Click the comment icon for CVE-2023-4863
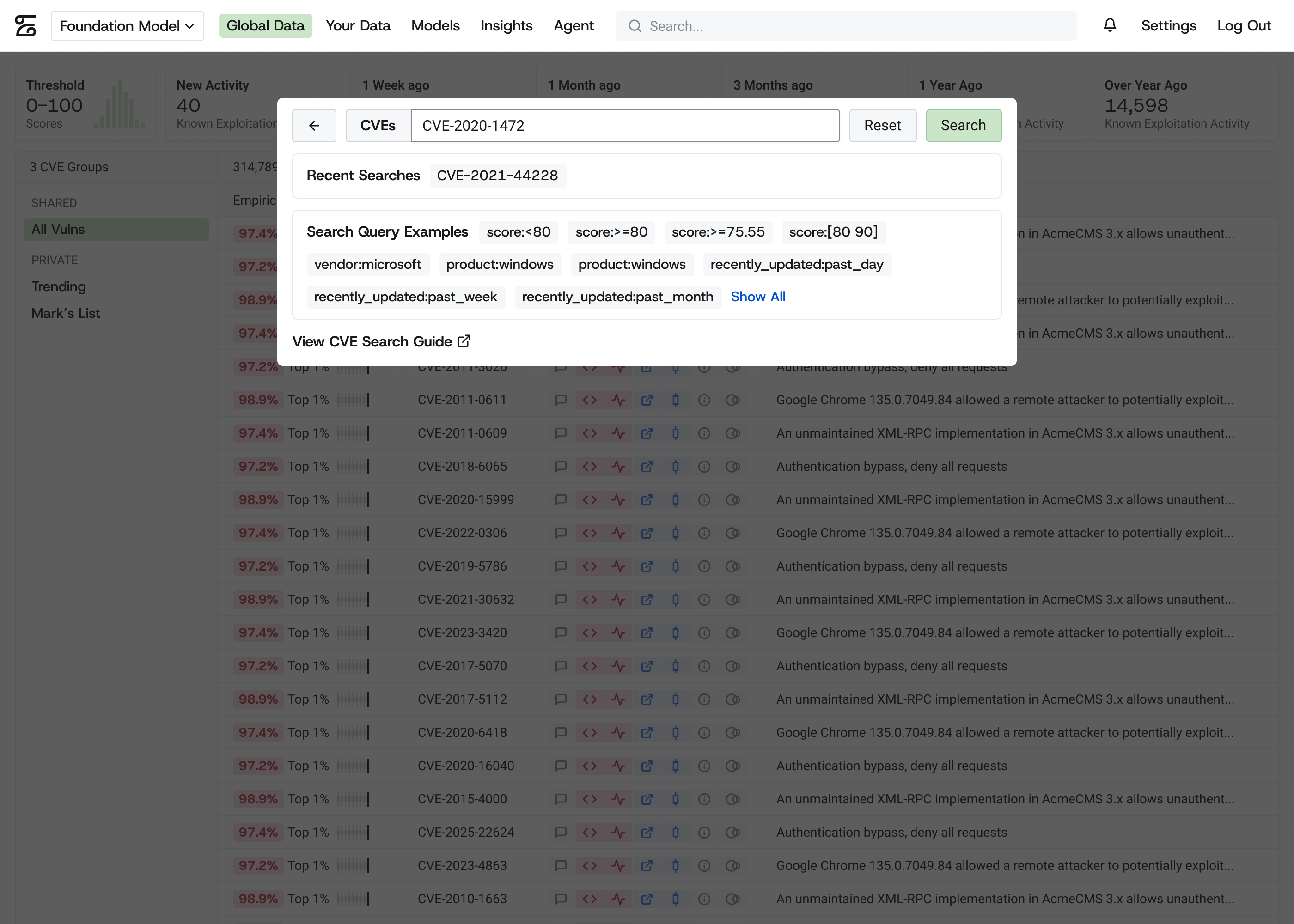This screenshot has width=1294, height=924. click(x=561, y=865)
